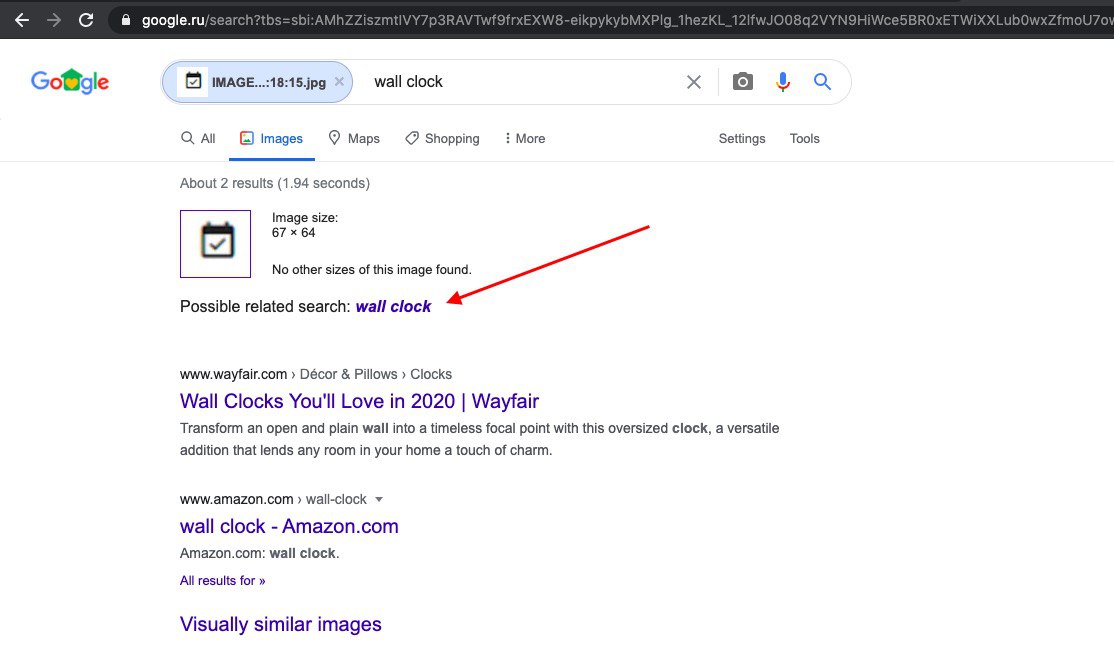The height and width of the screenshot is (653, 1114).
Task: Open Visually similar images heading link
Action: click(x=281, y=625)
